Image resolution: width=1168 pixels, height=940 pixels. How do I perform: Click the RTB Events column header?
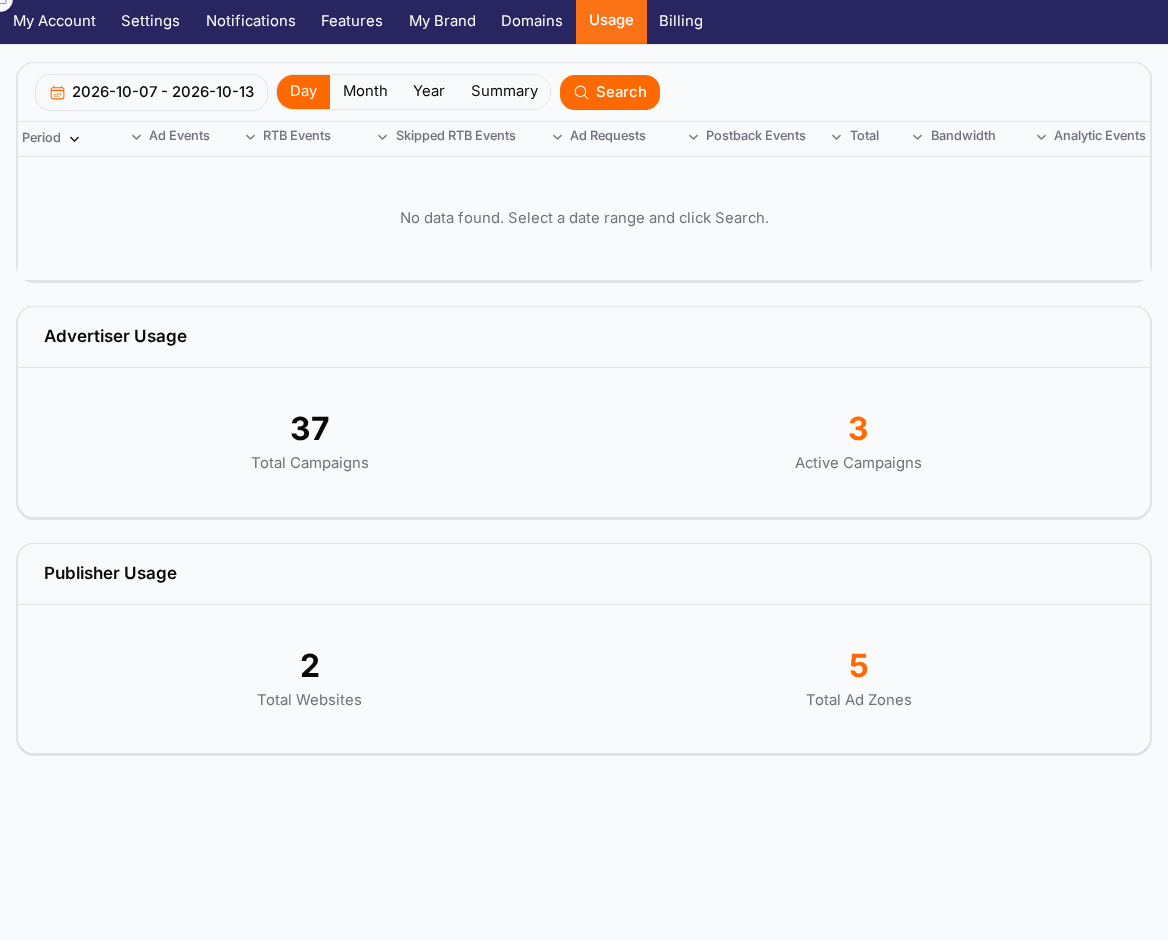(x=296, y=136)
